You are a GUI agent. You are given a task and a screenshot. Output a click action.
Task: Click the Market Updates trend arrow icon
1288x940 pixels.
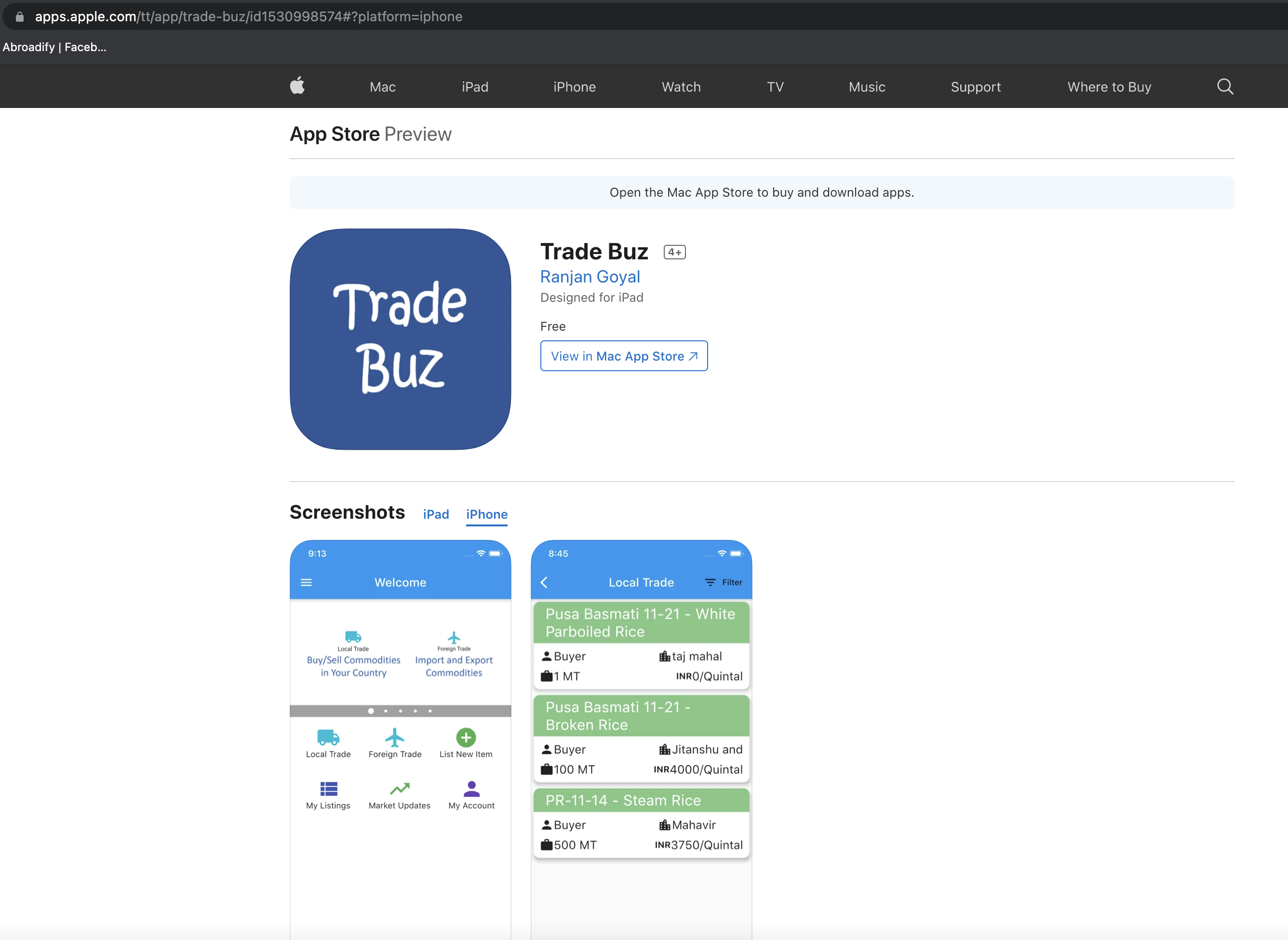pyautogui.click(x=400, y=789)
